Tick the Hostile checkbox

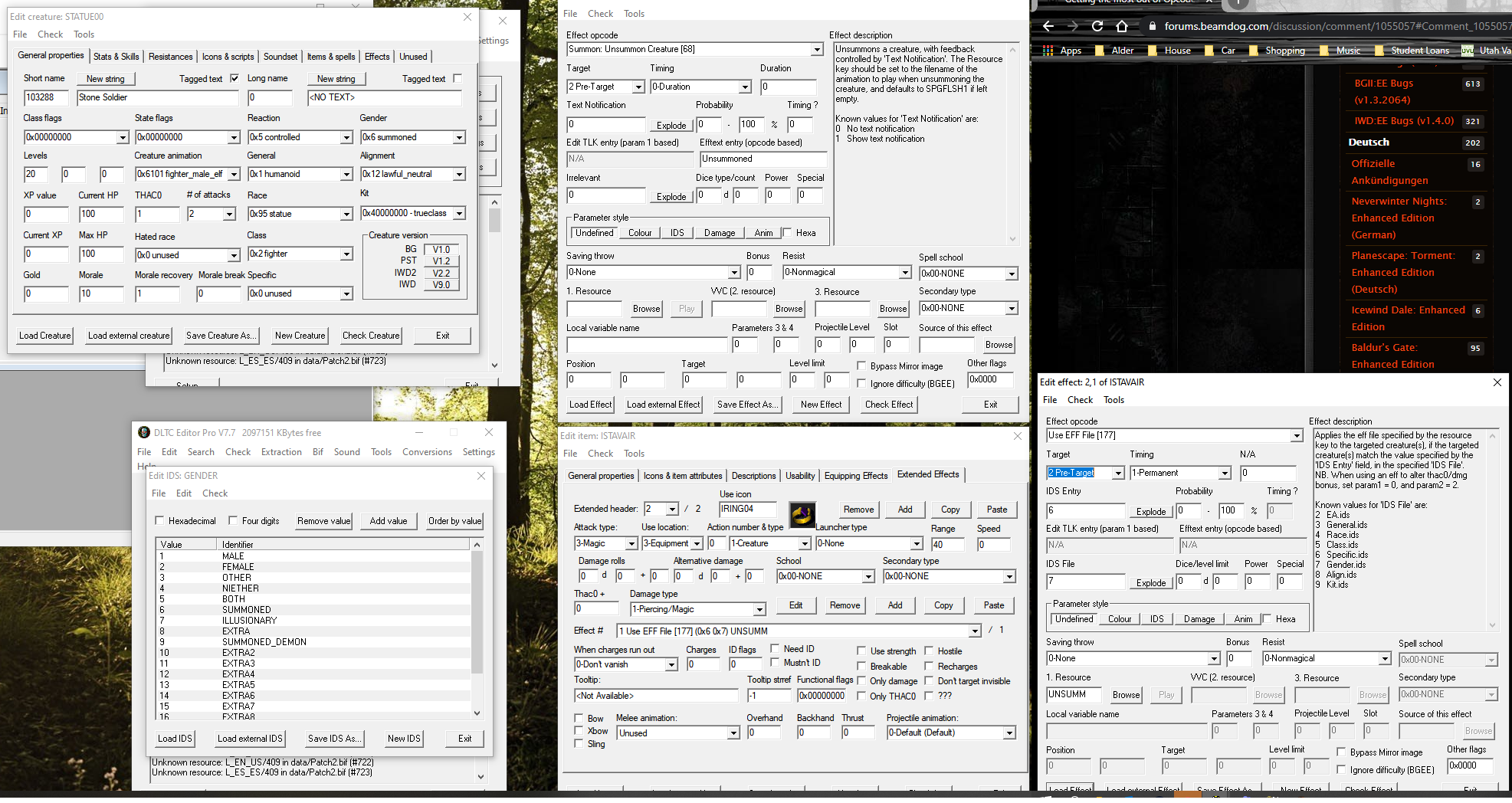tap(929, 651)
